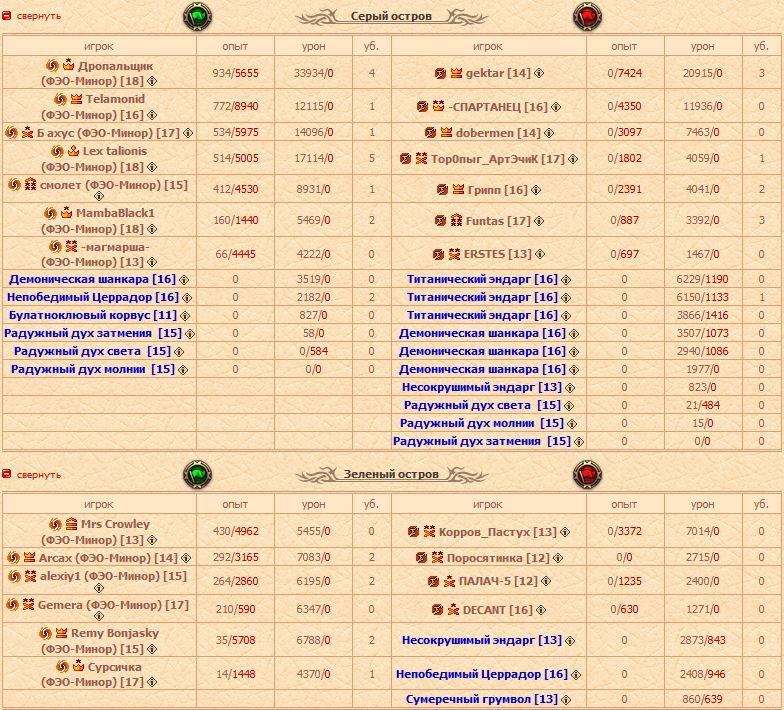Open left-side Радужный дух затмения [15]
This screenshot has width=784, height=710.
tap(92, 333)
